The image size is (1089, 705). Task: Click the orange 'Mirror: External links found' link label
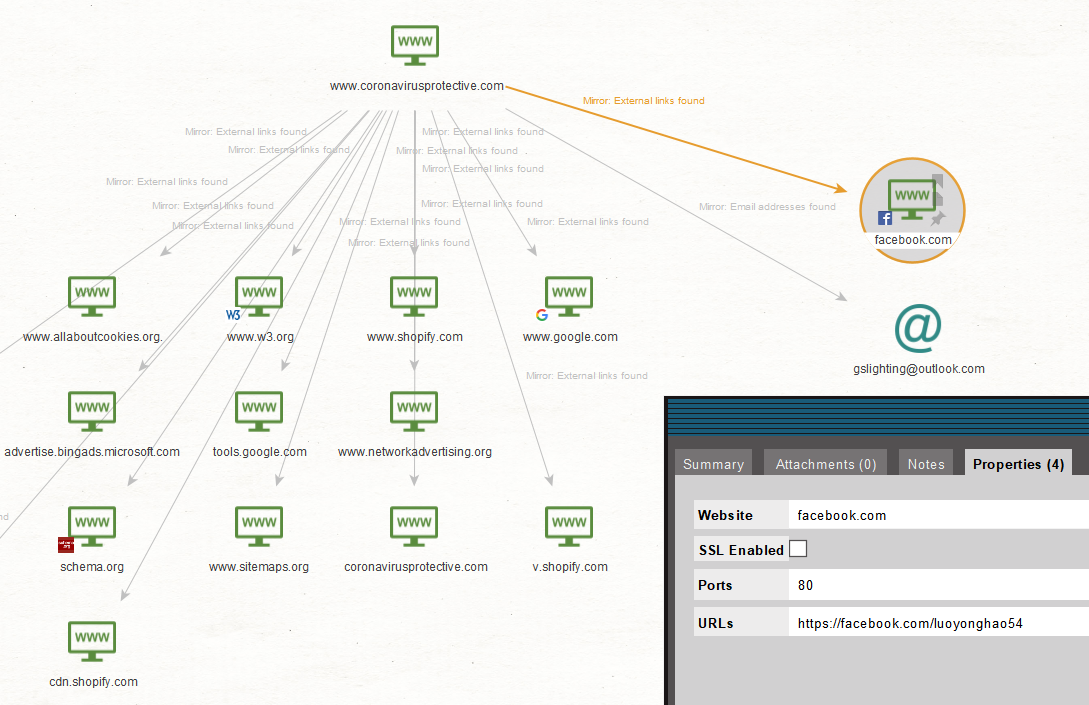[643, 101]
